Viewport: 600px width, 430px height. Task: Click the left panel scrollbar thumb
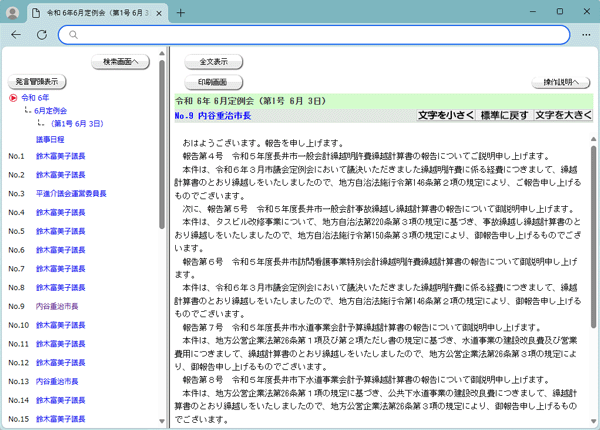pyautogui.click(x=162, y=145)
